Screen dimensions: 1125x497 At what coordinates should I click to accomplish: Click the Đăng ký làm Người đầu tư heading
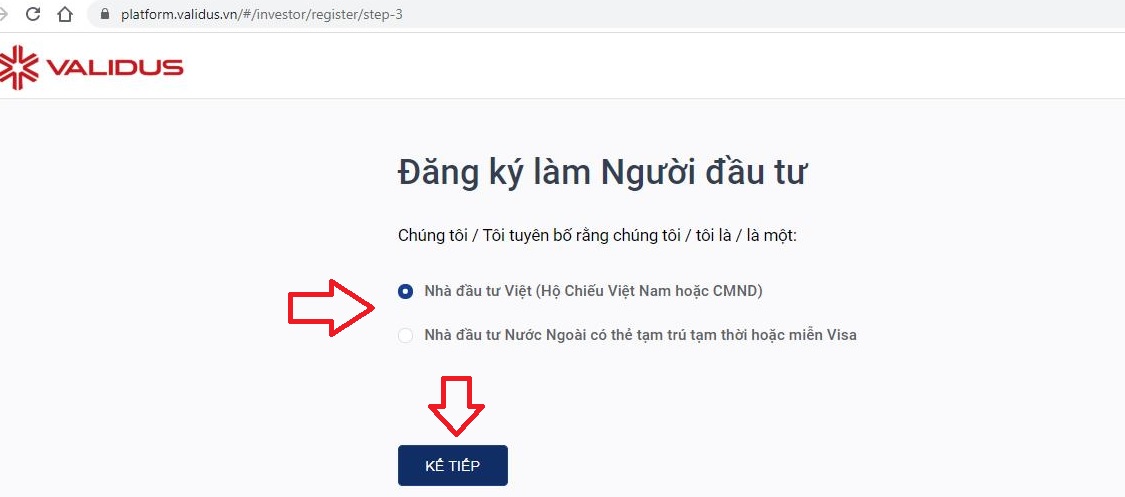click(x=603, y=174)
